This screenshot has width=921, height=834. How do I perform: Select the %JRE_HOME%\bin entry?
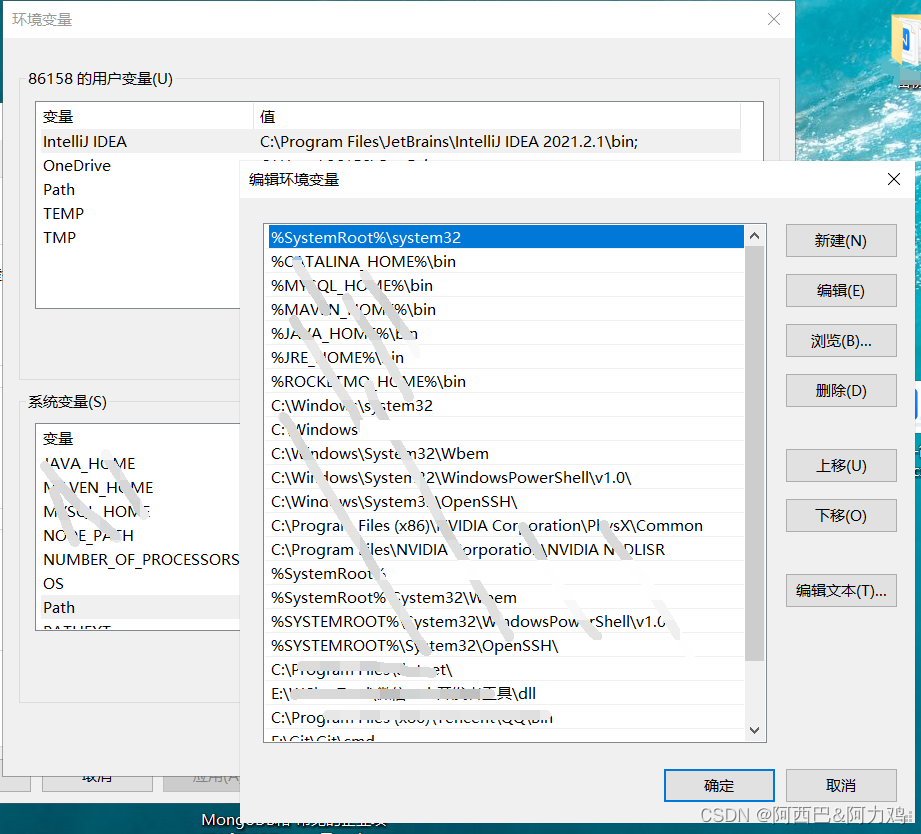tap(506, 358)
